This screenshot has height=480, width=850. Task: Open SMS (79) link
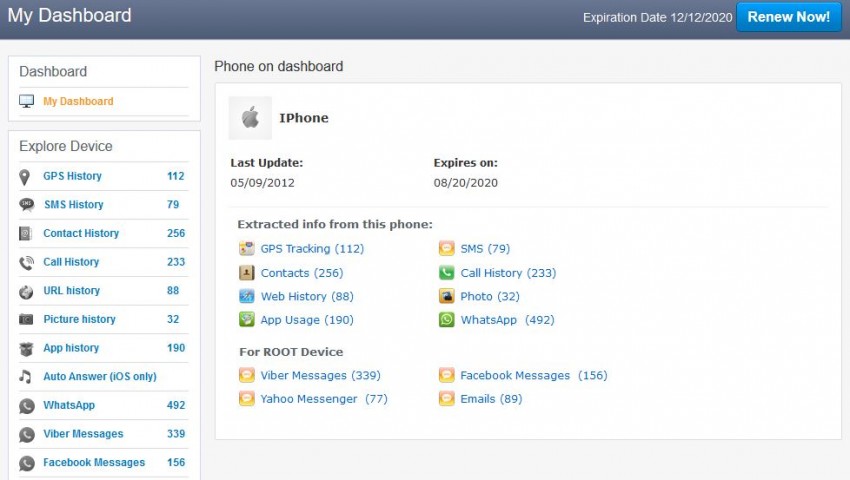pos(485,249)
